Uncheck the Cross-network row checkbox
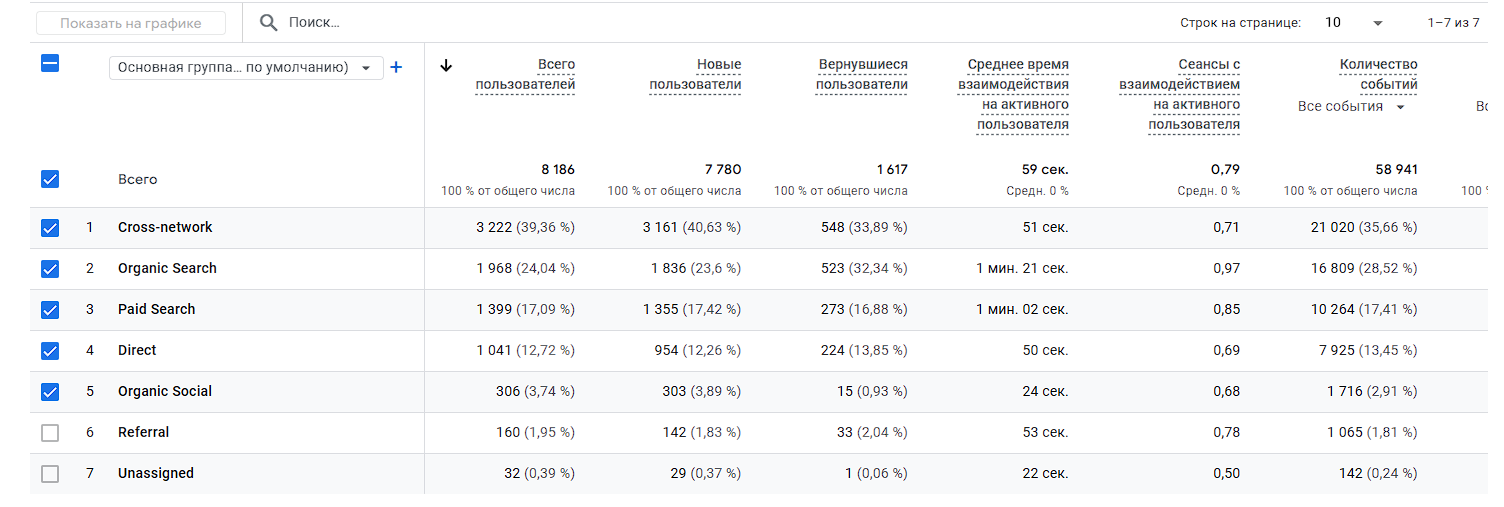This screenshot has width=1504, height=507. 50,228
